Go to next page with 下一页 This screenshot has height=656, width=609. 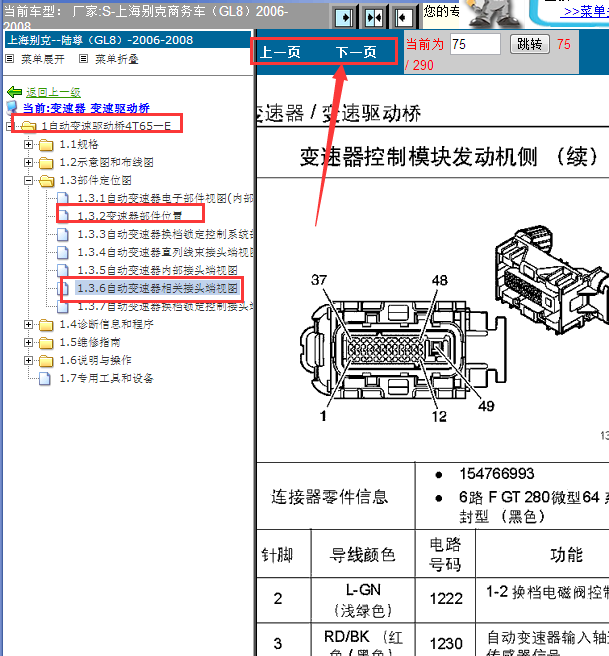pyautogui.click(x=356, y=52)
